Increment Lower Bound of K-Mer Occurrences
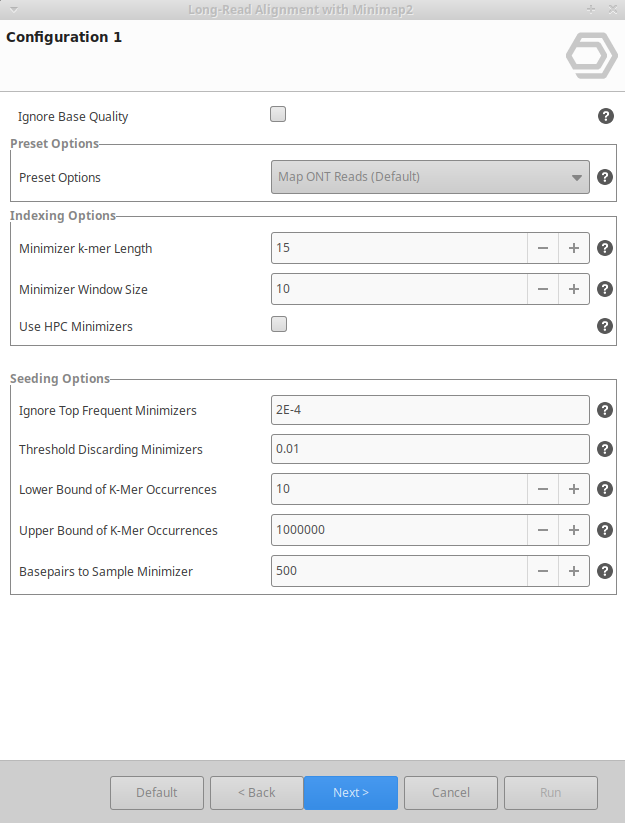Viewport: 625px width, 823px height. [x=574, y=489]
